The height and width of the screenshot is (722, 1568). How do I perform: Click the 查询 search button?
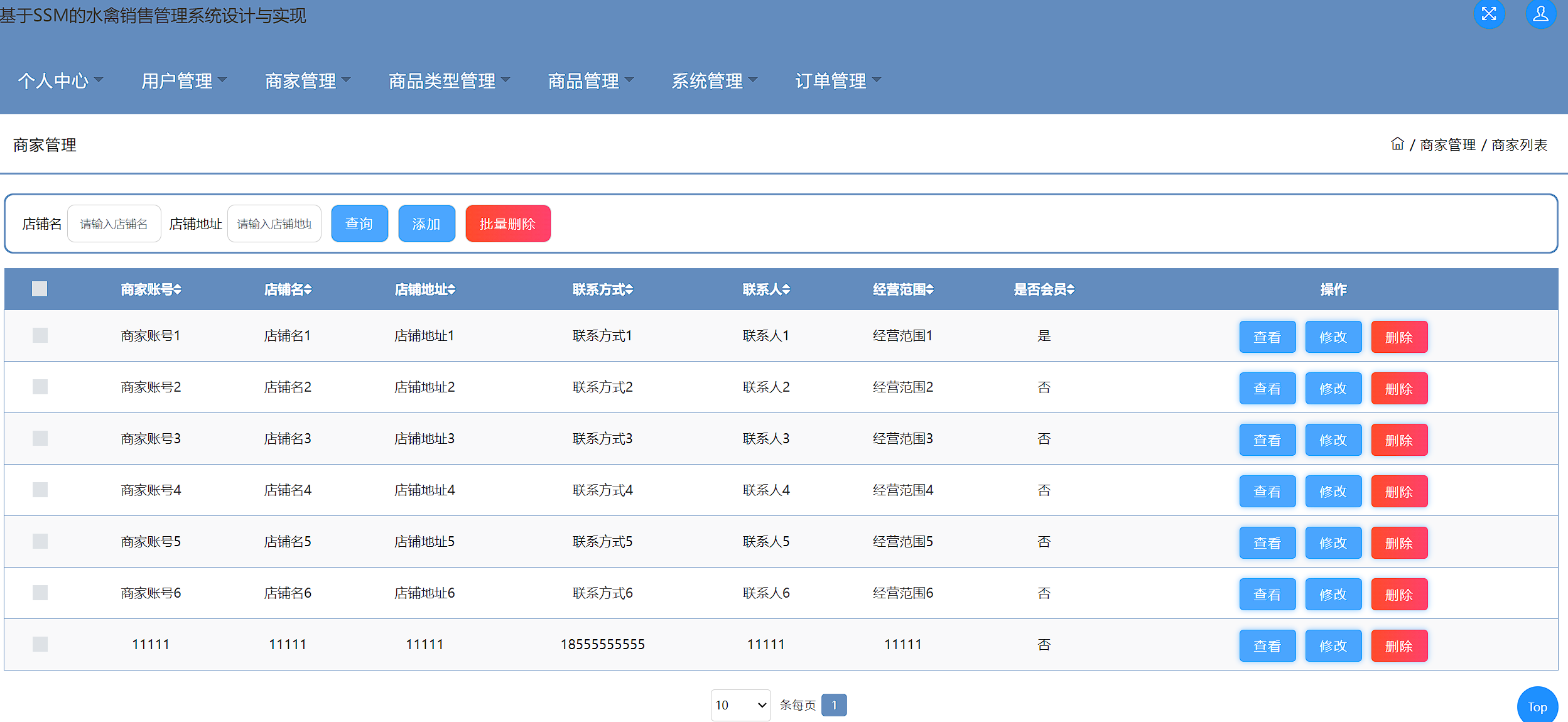(x=360, y=224)
